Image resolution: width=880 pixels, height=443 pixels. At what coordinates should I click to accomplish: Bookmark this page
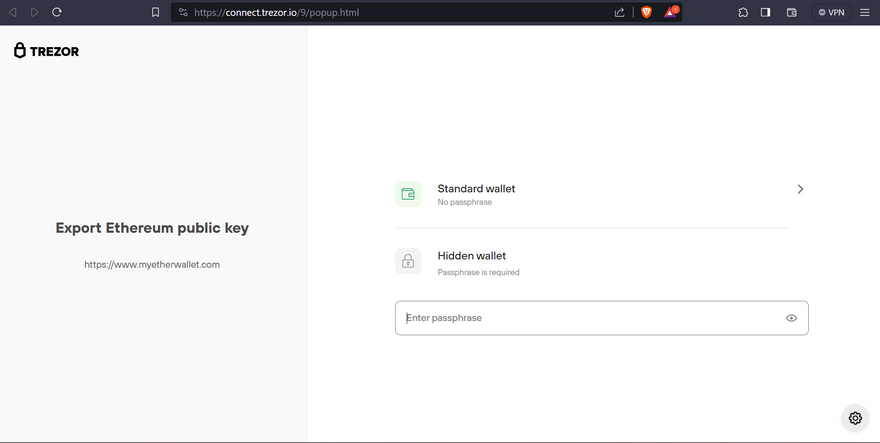(x=155, y=12)
